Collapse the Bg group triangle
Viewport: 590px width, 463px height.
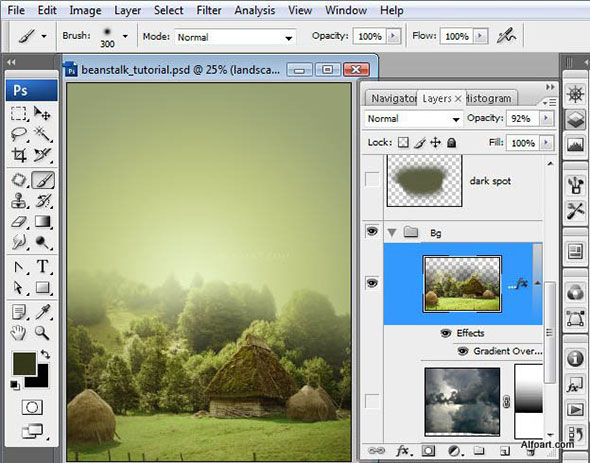tap(392, 233)
